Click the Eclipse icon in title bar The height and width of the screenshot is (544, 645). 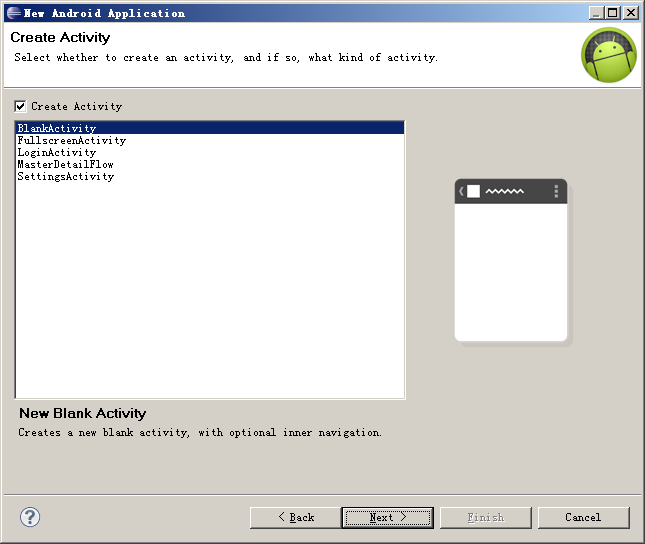pos(14,13)
